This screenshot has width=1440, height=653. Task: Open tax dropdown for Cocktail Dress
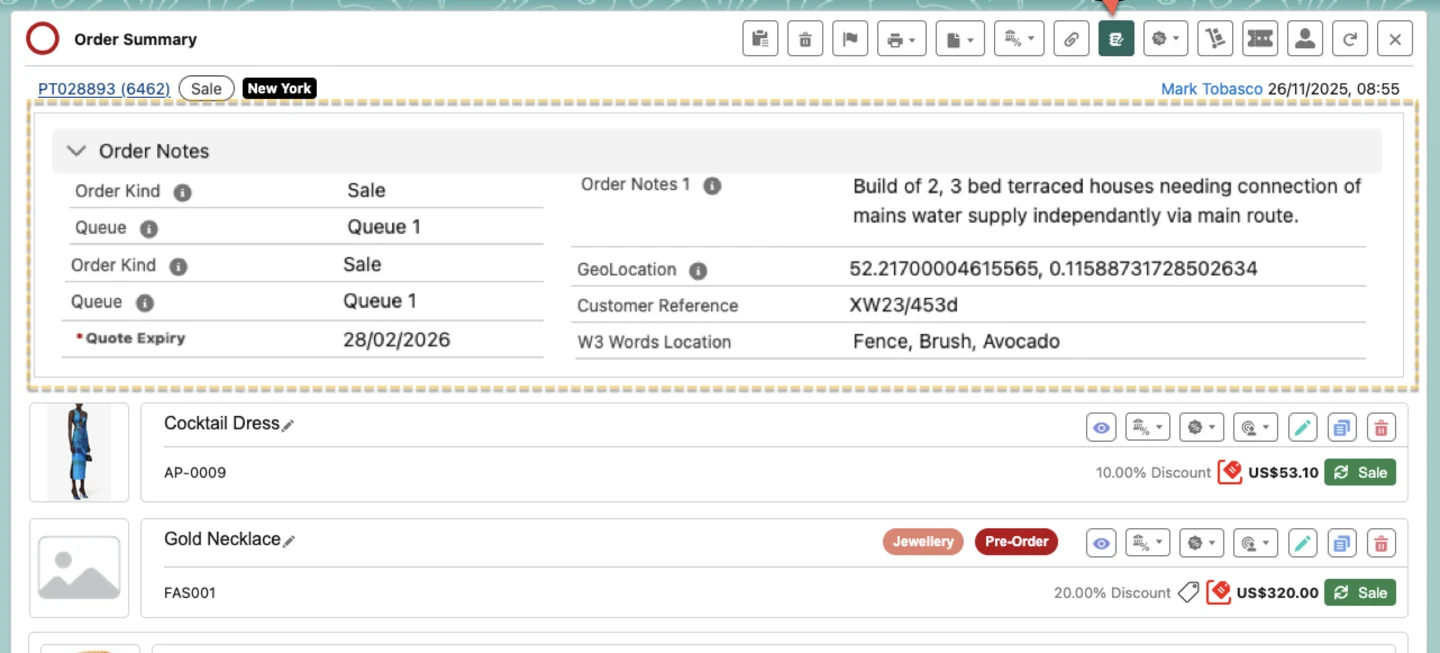(1148, 427)
